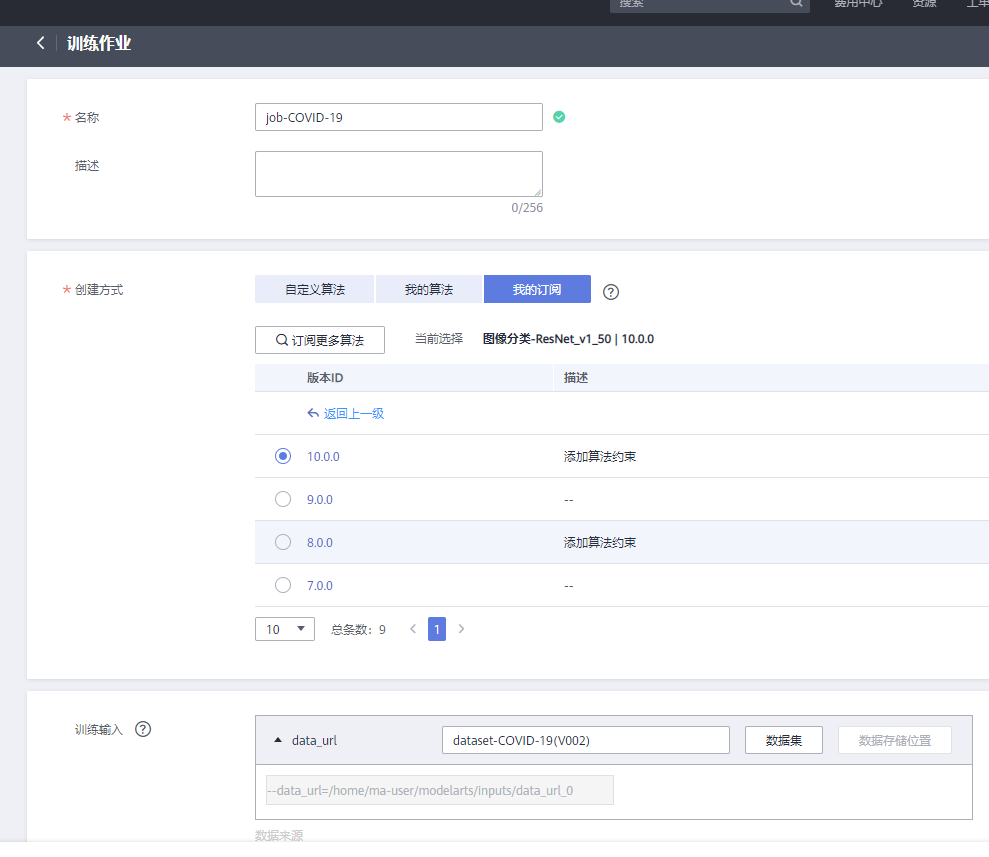Click the 数据集 button
This screenshot has width=989, height=857.
784,740
